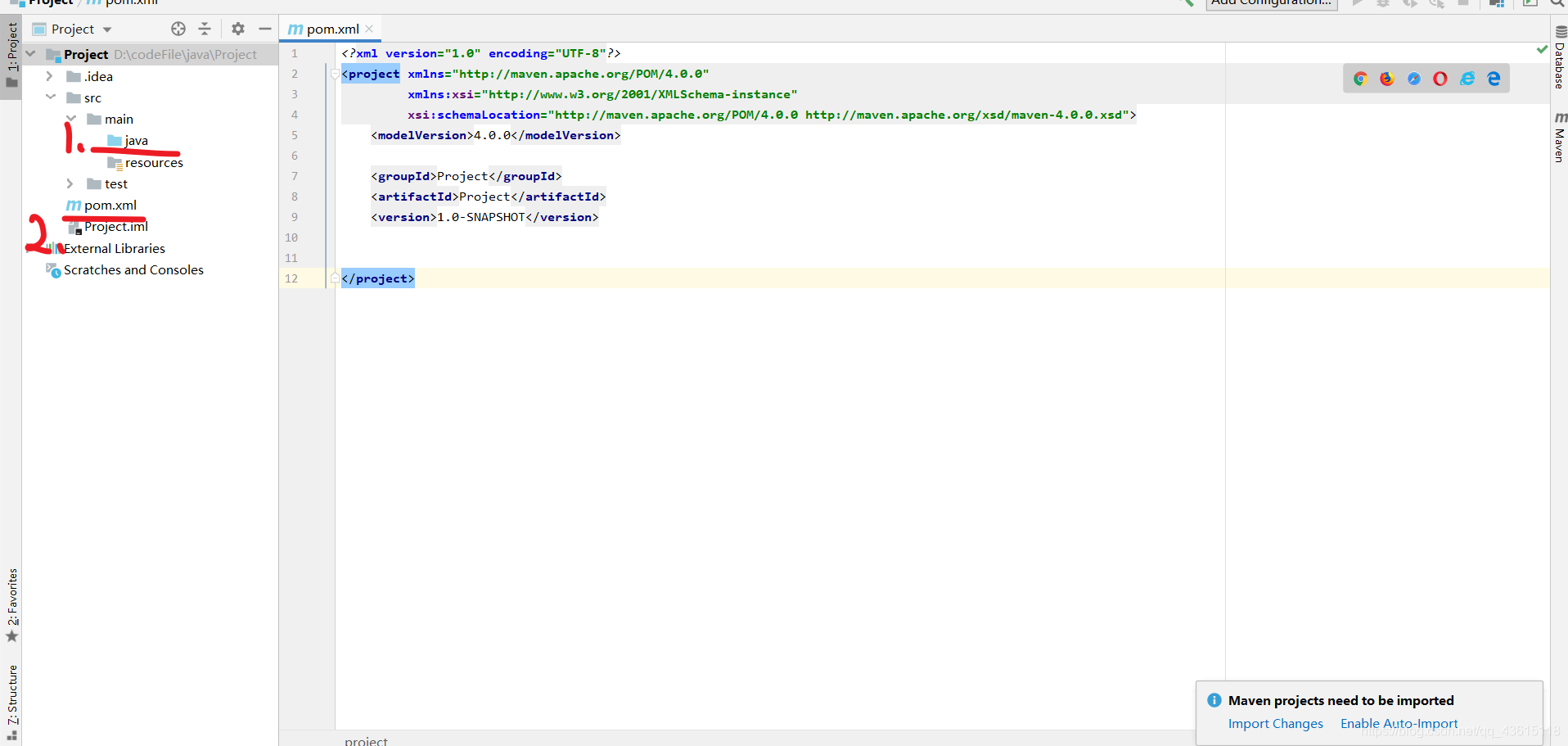Viewport: 1568px width, 746px height.
Task: Hide the Project tool window
Action: 264,29
